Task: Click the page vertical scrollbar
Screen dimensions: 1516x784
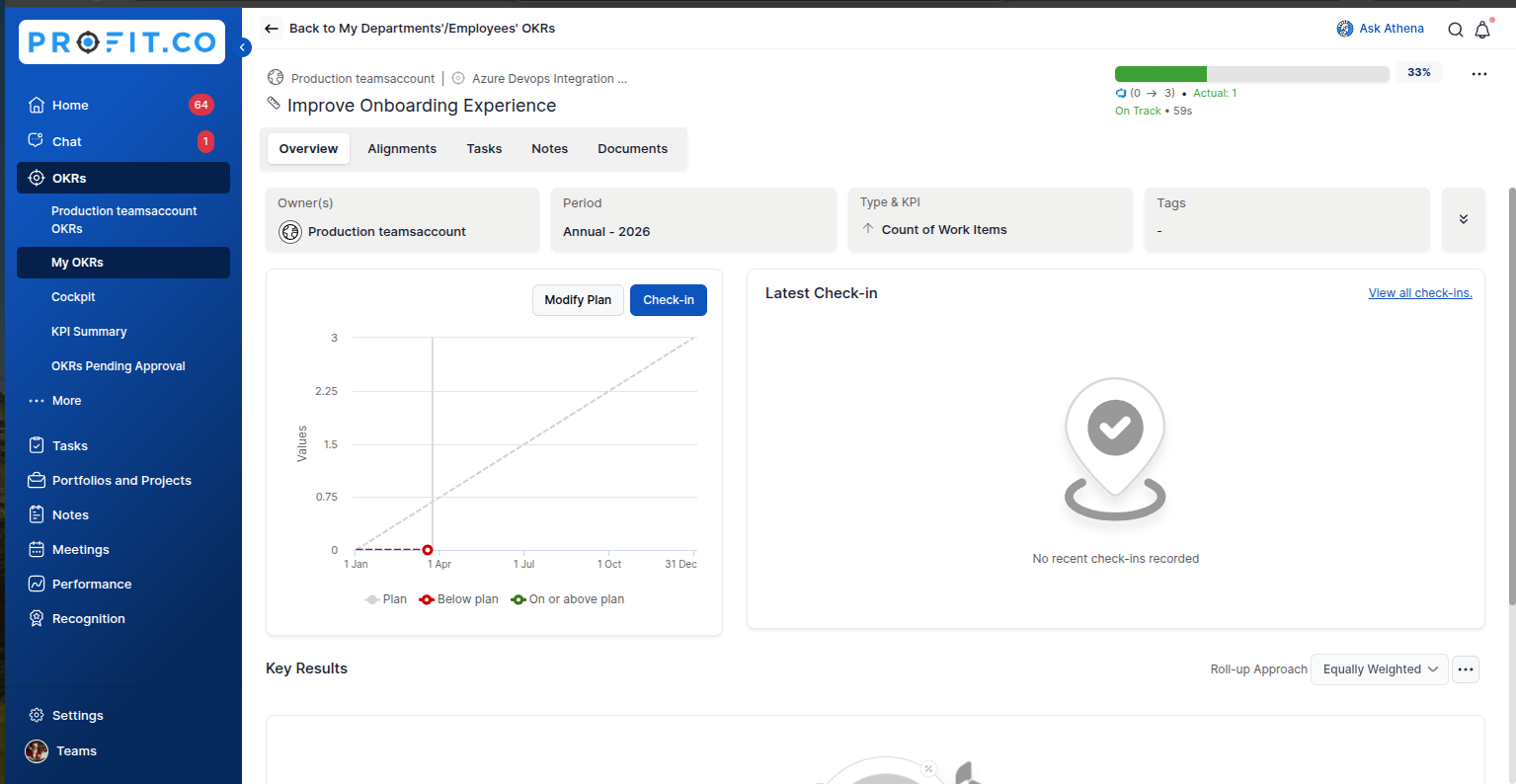Action: point(1511,395)
